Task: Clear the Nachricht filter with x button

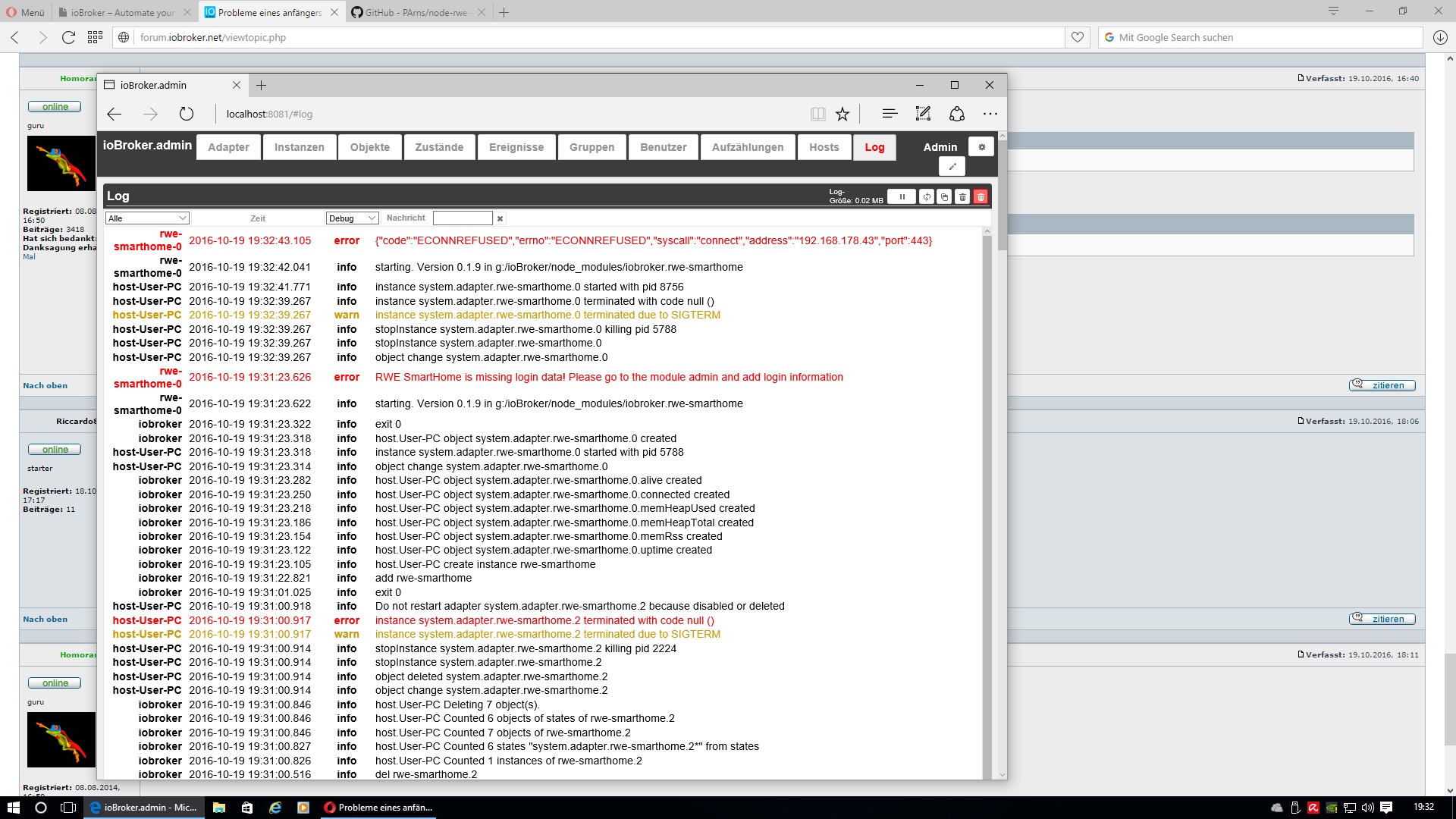Action: [500, 218]
